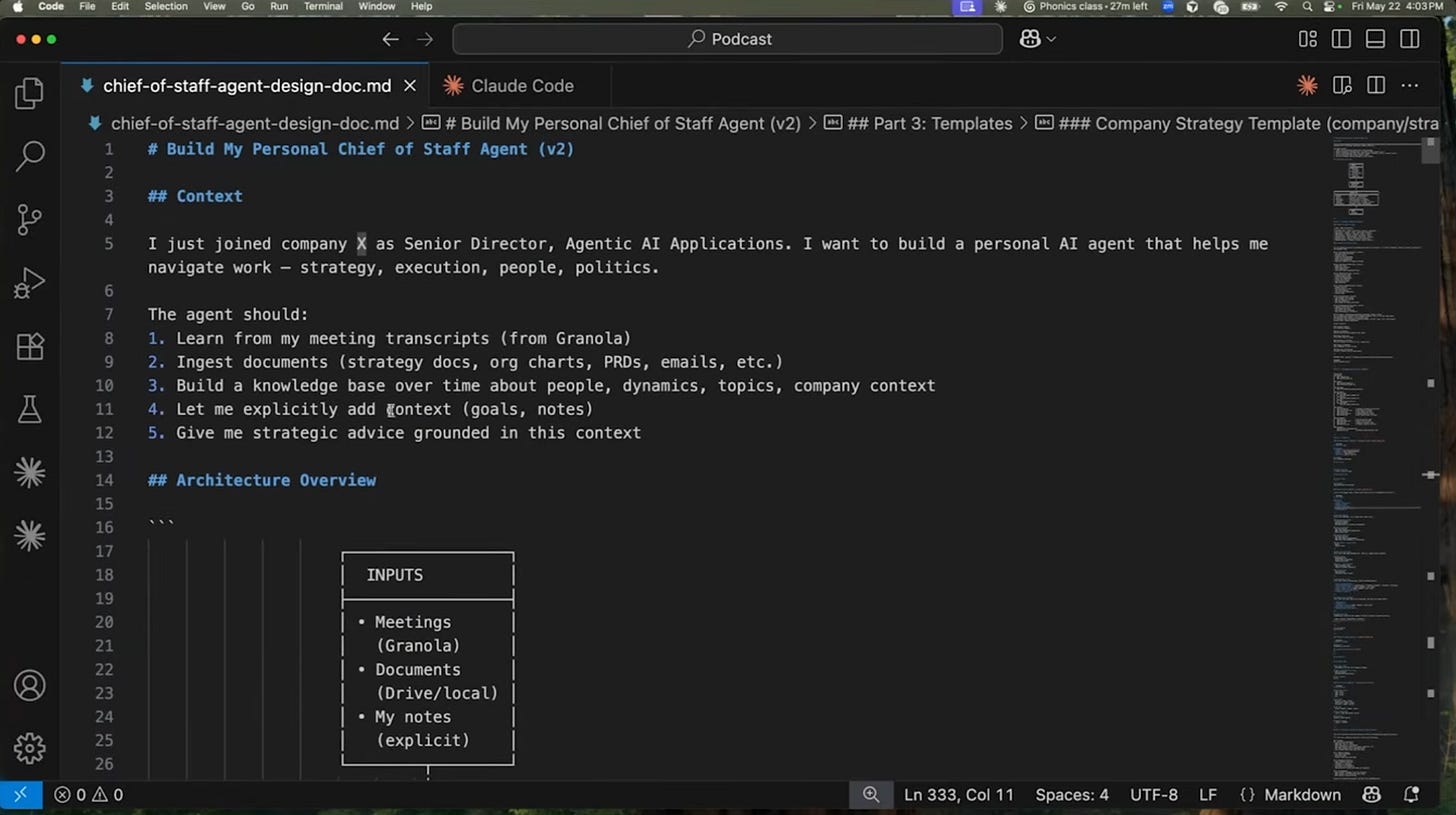Image resolution: width=1456 pixels, height=815 pixels.
Task: Open the Selection menu
Action: click(x=166, y=7)
